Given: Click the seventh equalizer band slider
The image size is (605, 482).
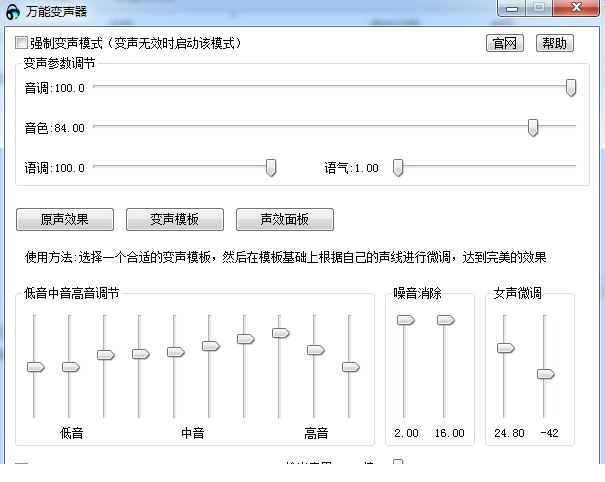Looking at the screenshot, I should point(246,339).
